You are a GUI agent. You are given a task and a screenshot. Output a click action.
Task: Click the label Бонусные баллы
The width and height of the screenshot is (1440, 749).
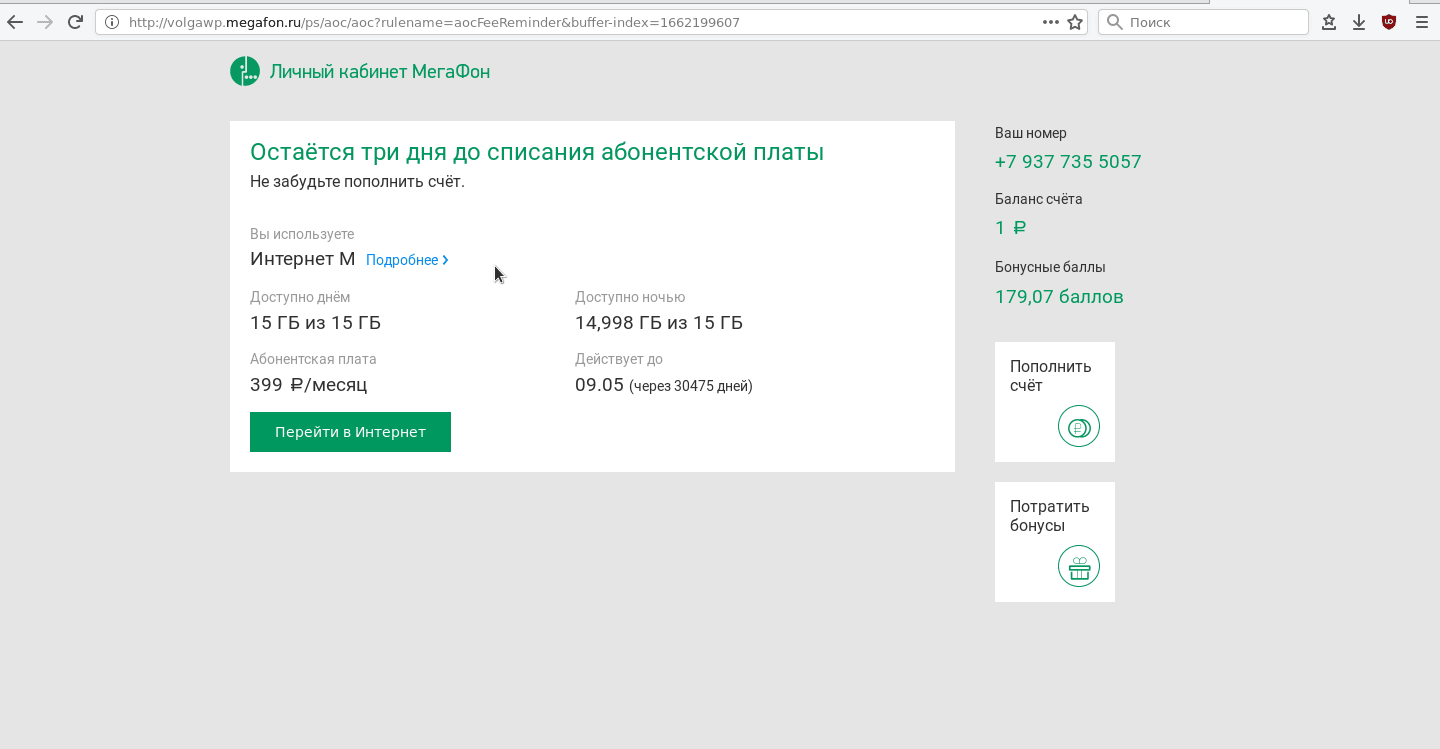(x=1050, y=267)
